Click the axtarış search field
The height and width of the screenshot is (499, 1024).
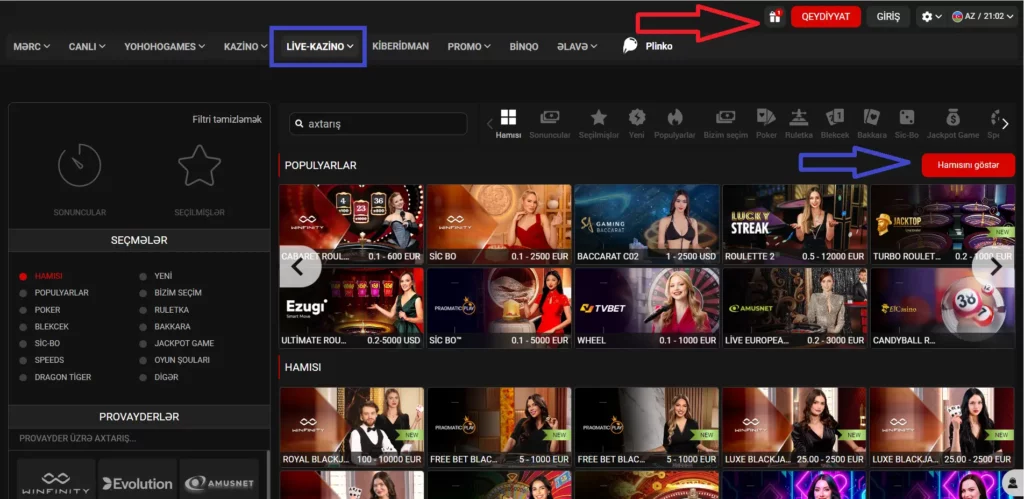(x=378, y=123)
